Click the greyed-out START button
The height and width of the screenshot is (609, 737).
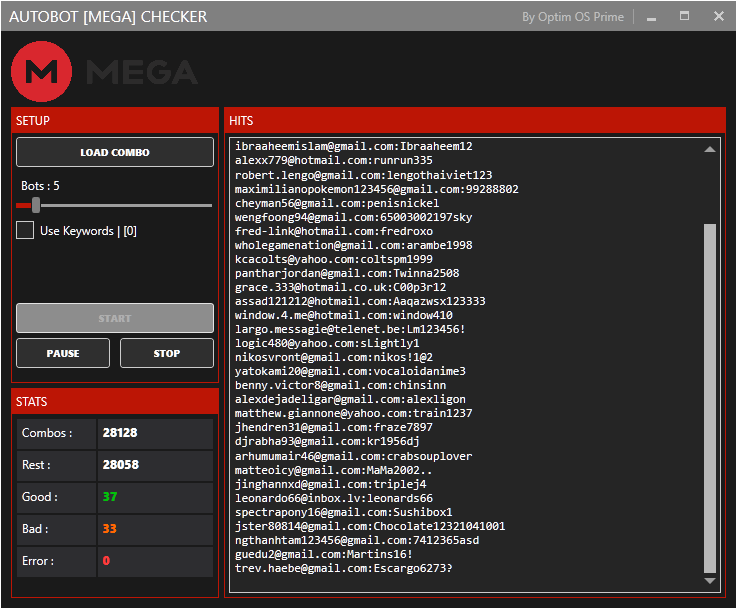(115, 318)
